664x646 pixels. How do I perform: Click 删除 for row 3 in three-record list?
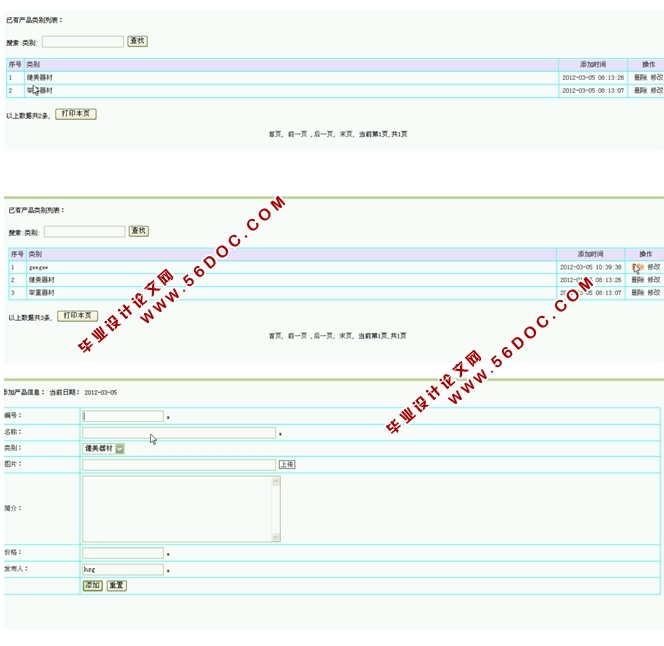(638, 292)
